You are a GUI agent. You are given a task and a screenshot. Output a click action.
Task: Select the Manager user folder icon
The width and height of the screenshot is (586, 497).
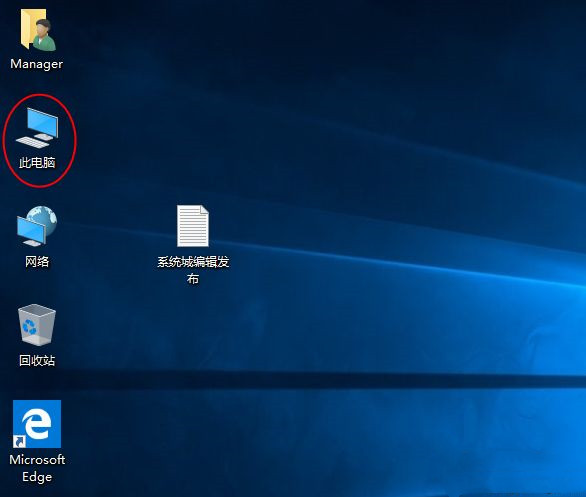38,30
